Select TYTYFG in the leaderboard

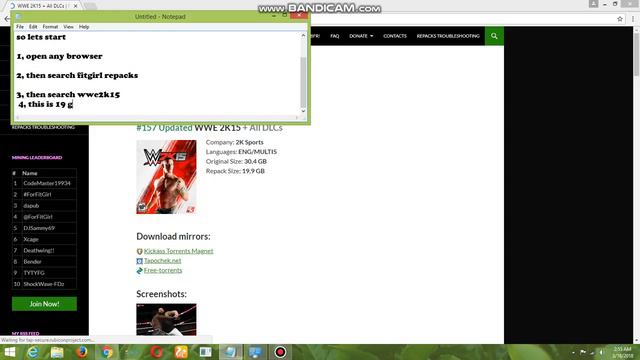point(34,273)
